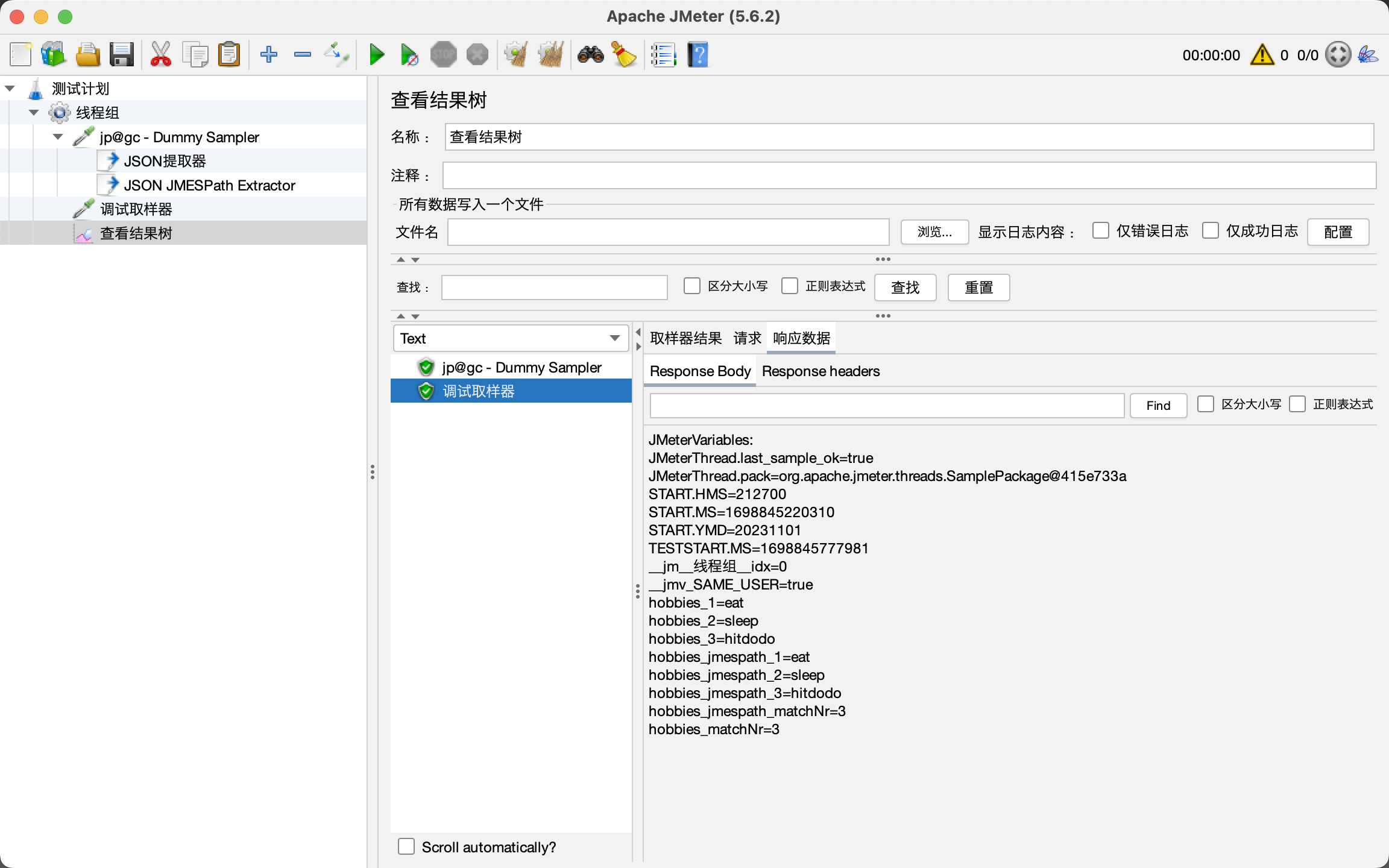Viewport: 1389px width, 868px height.
Task: Start the test with green play icon
Action: (377, 55)
